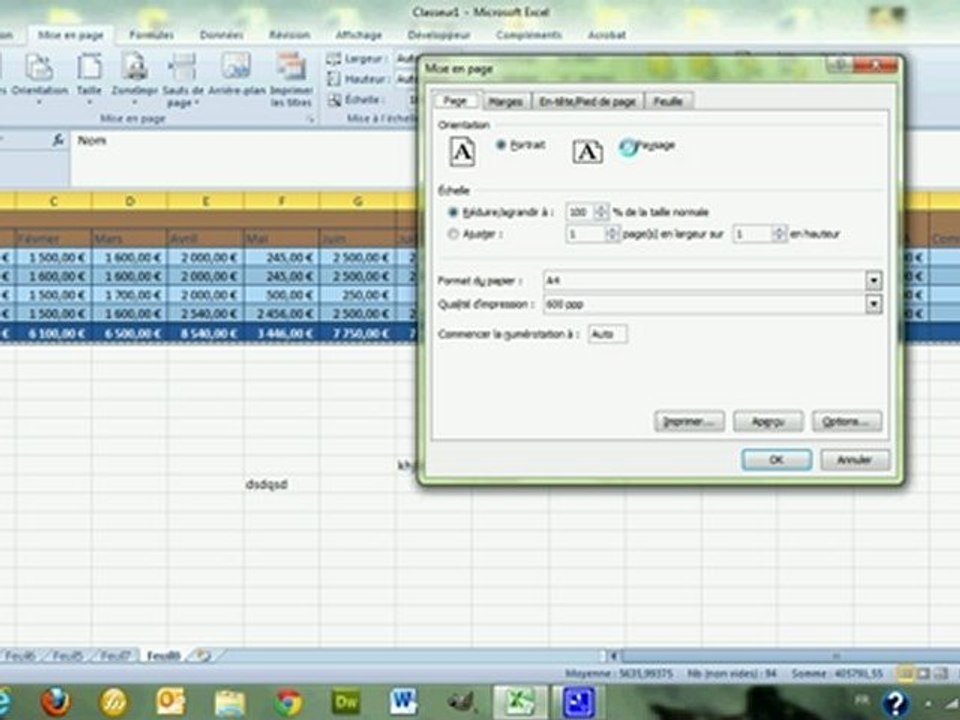Click the cell containing dsdqsd

[281, 484]
